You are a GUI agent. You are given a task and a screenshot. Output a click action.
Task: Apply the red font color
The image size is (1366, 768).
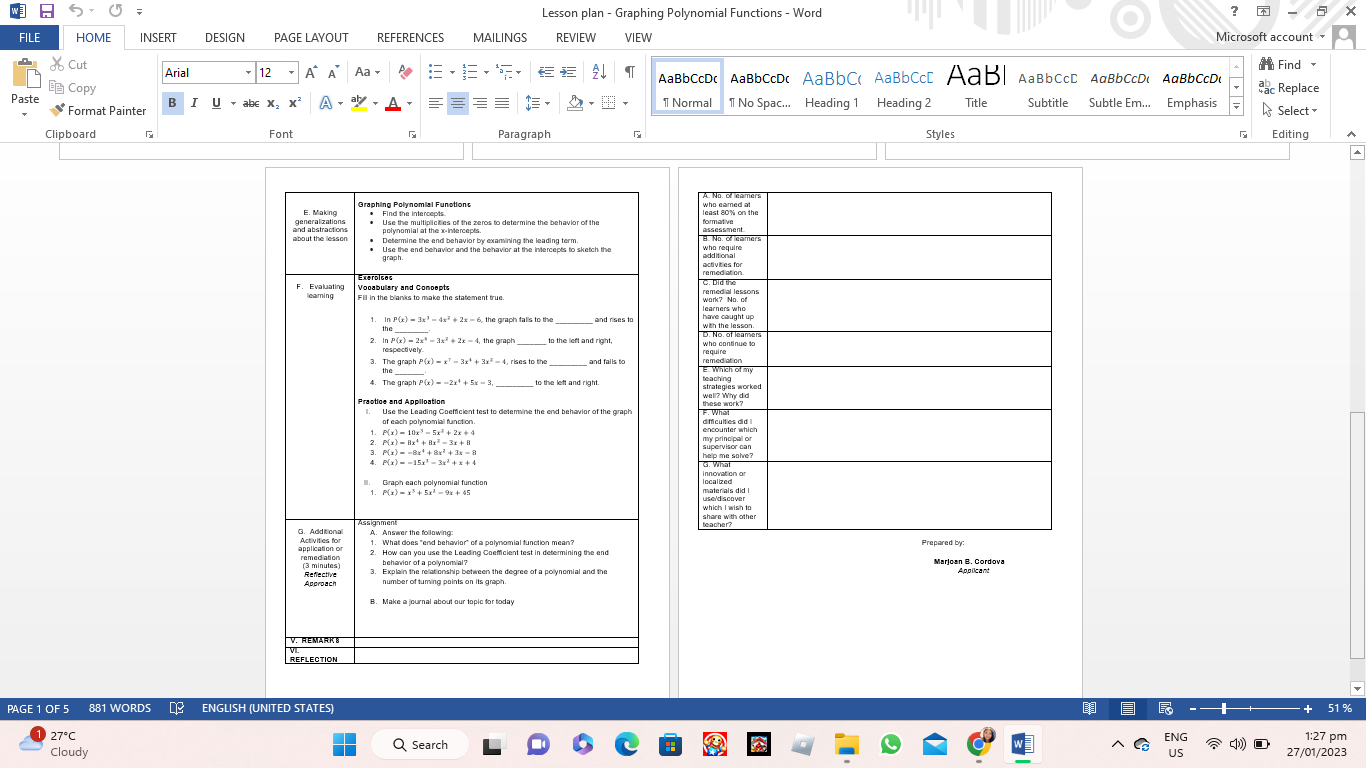tap(393, 103)
